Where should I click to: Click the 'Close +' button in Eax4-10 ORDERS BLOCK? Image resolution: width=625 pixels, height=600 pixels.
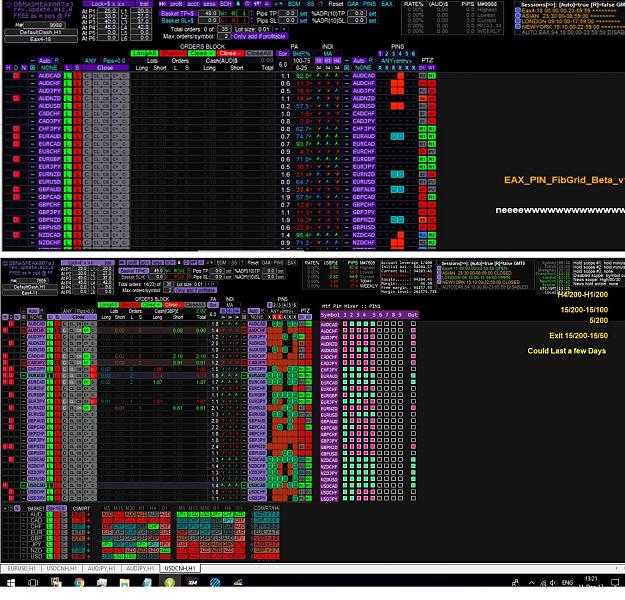(x=202, y=53)
